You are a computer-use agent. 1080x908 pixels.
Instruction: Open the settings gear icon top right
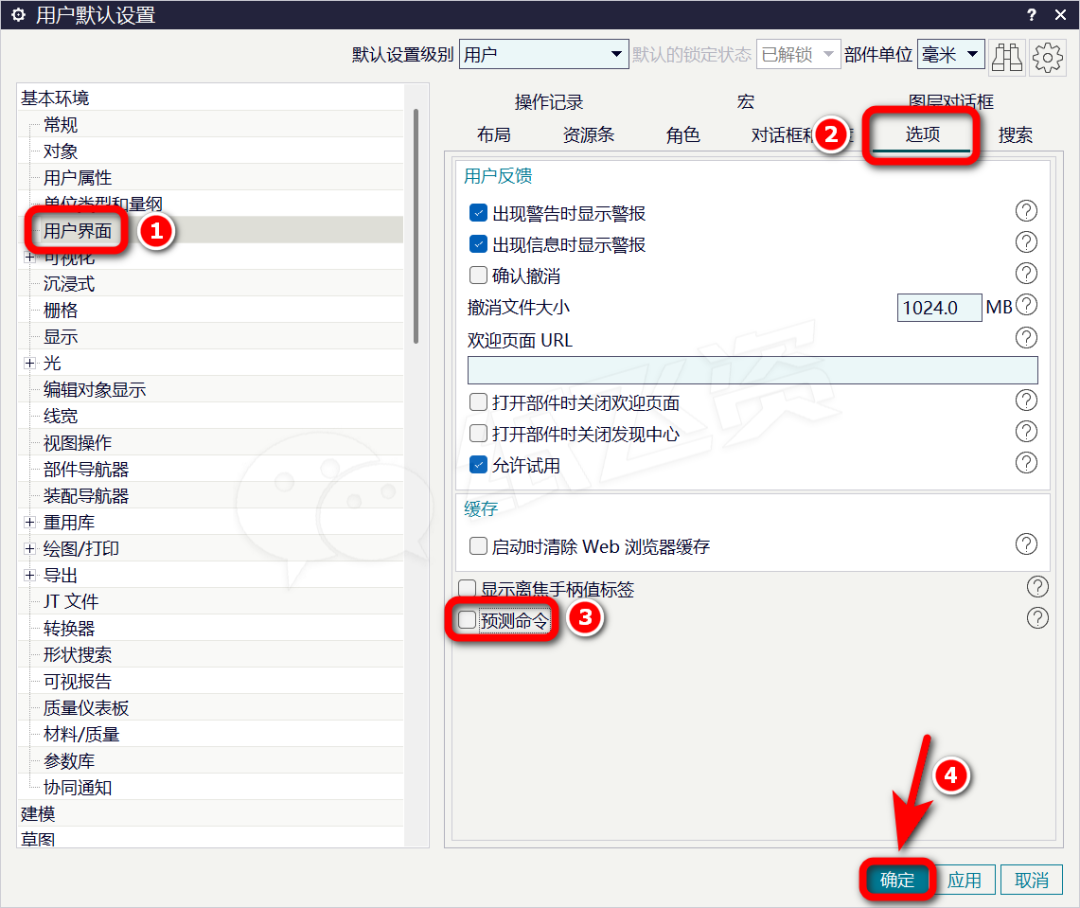click(x=1046, y=57)
